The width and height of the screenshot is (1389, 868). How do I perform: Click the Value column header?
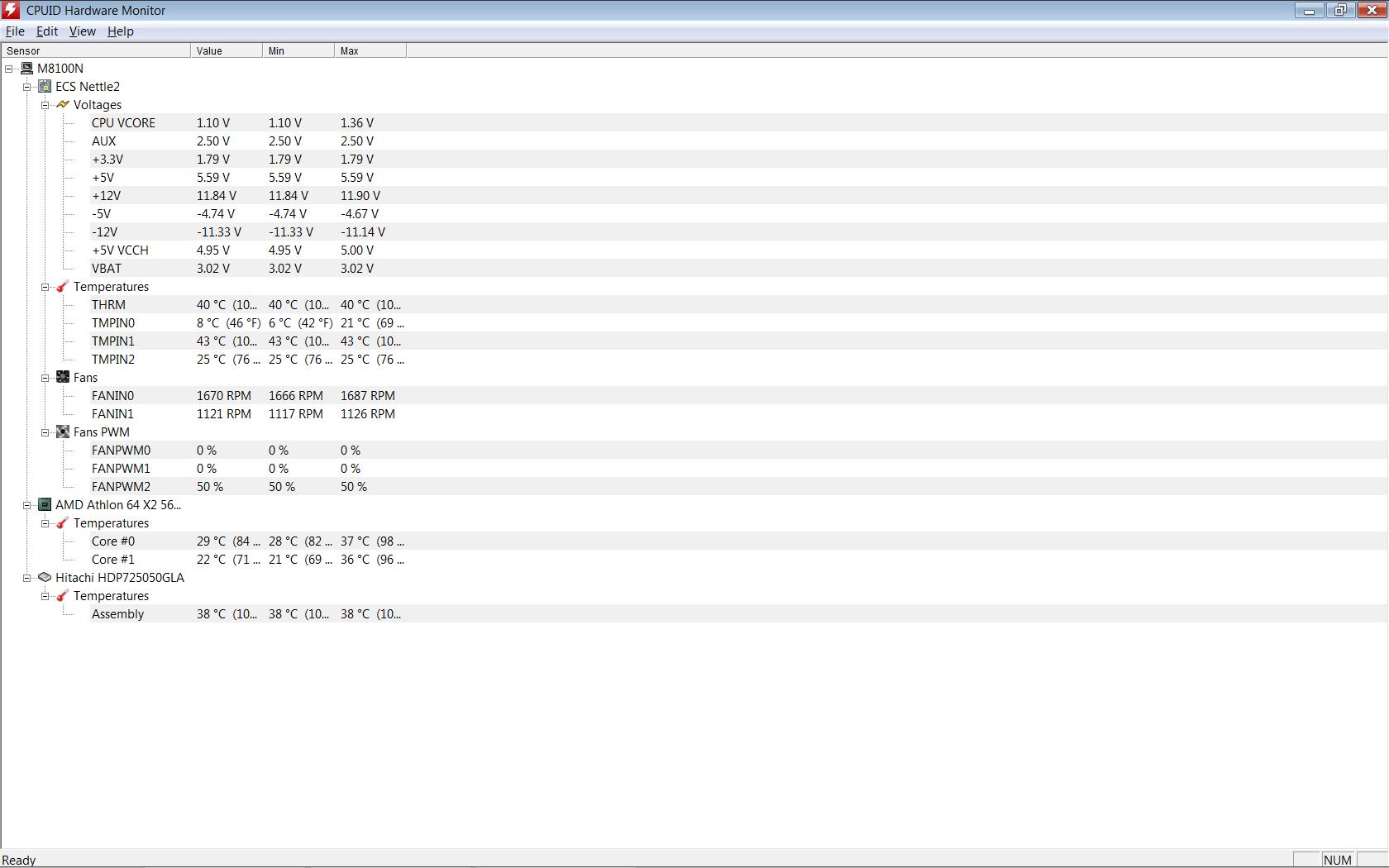pos(227,50)
